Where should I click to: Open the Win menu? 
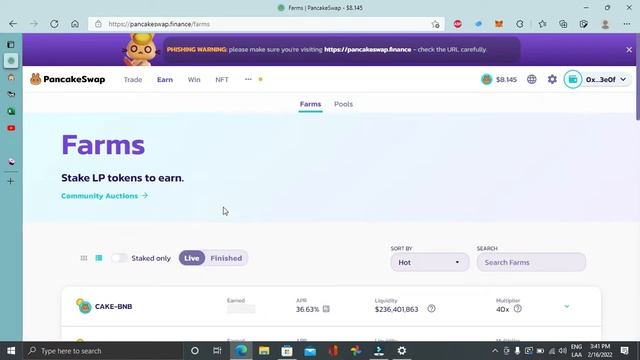tap(194, 79)
